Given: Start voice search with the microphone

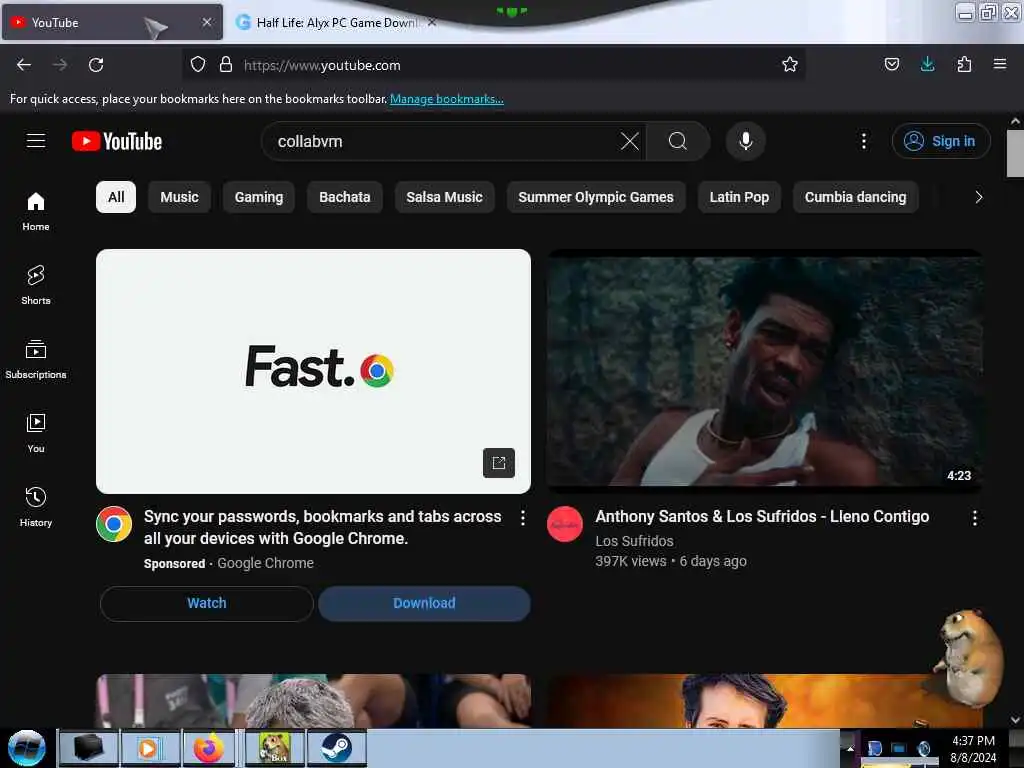Looking at the screenshot, I should click(x=745, y=141).
